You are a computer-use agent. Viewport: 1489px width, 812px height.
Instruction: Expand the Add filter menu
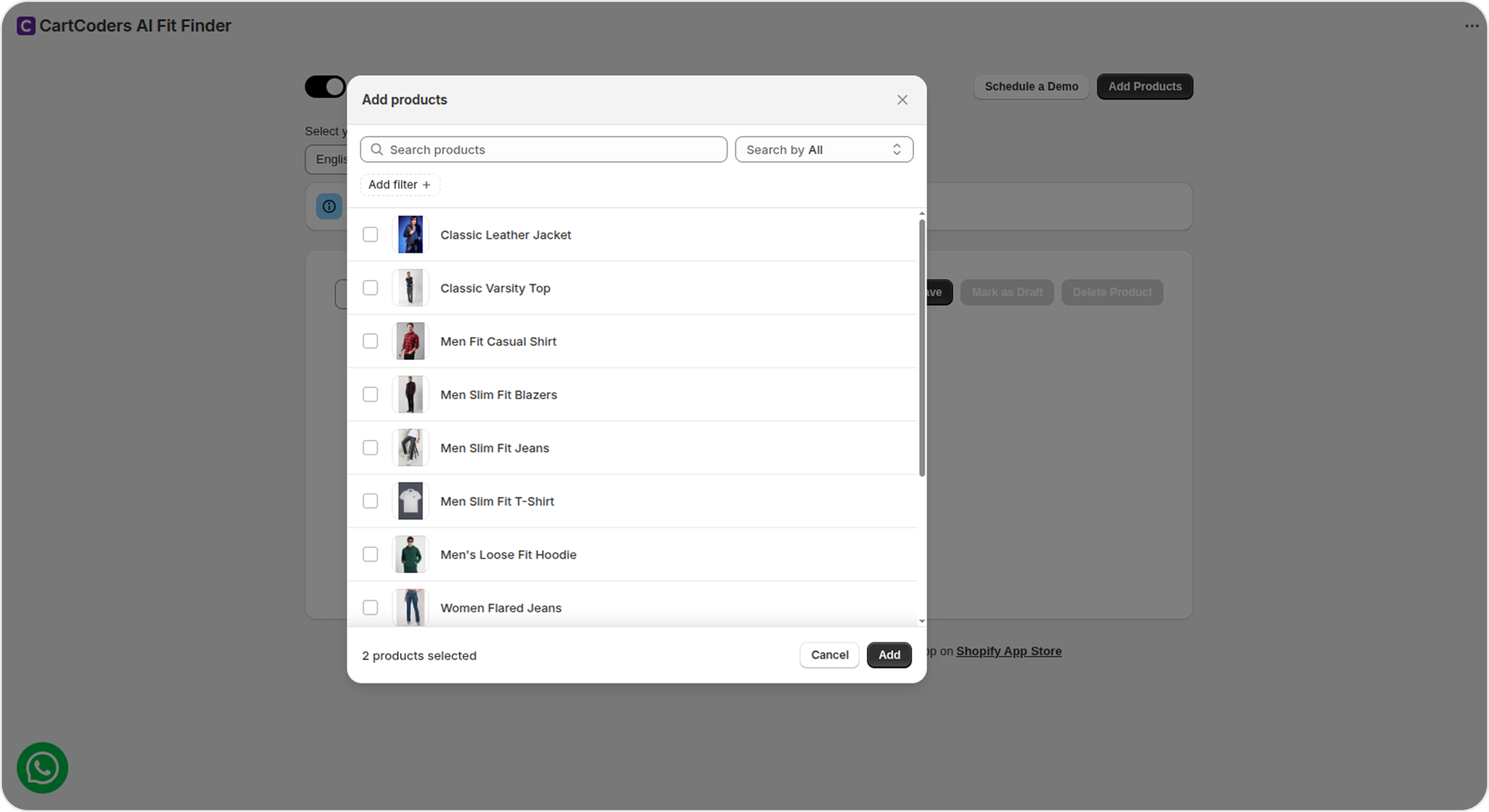click(x=400, y=184)
